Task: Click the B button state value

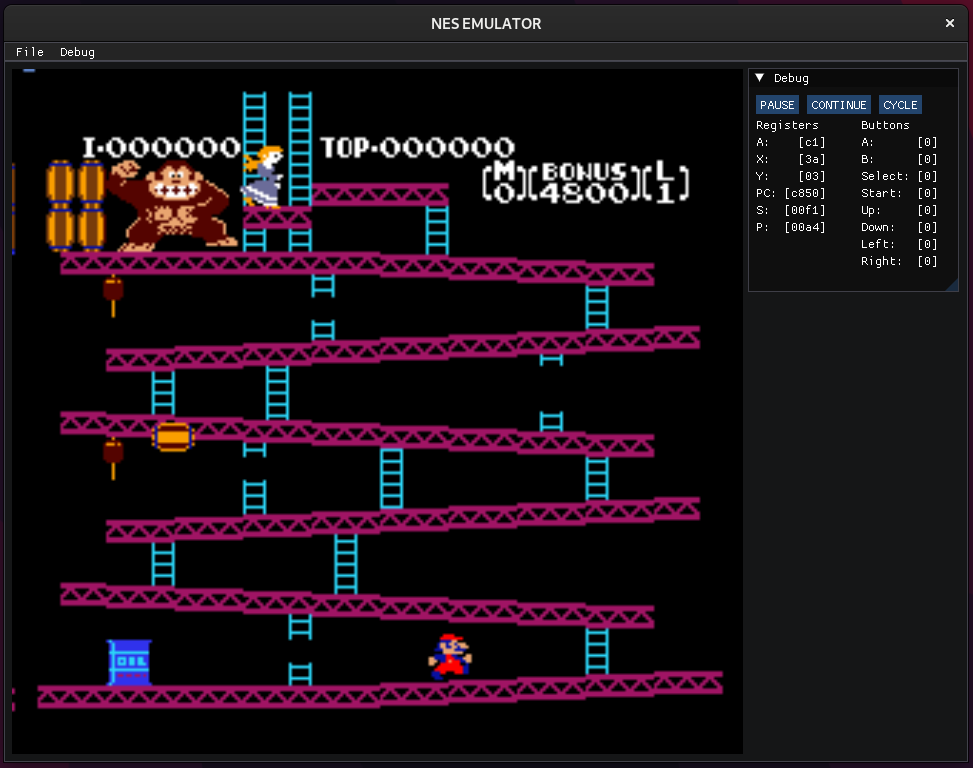Action: click(x=927, y=159)
